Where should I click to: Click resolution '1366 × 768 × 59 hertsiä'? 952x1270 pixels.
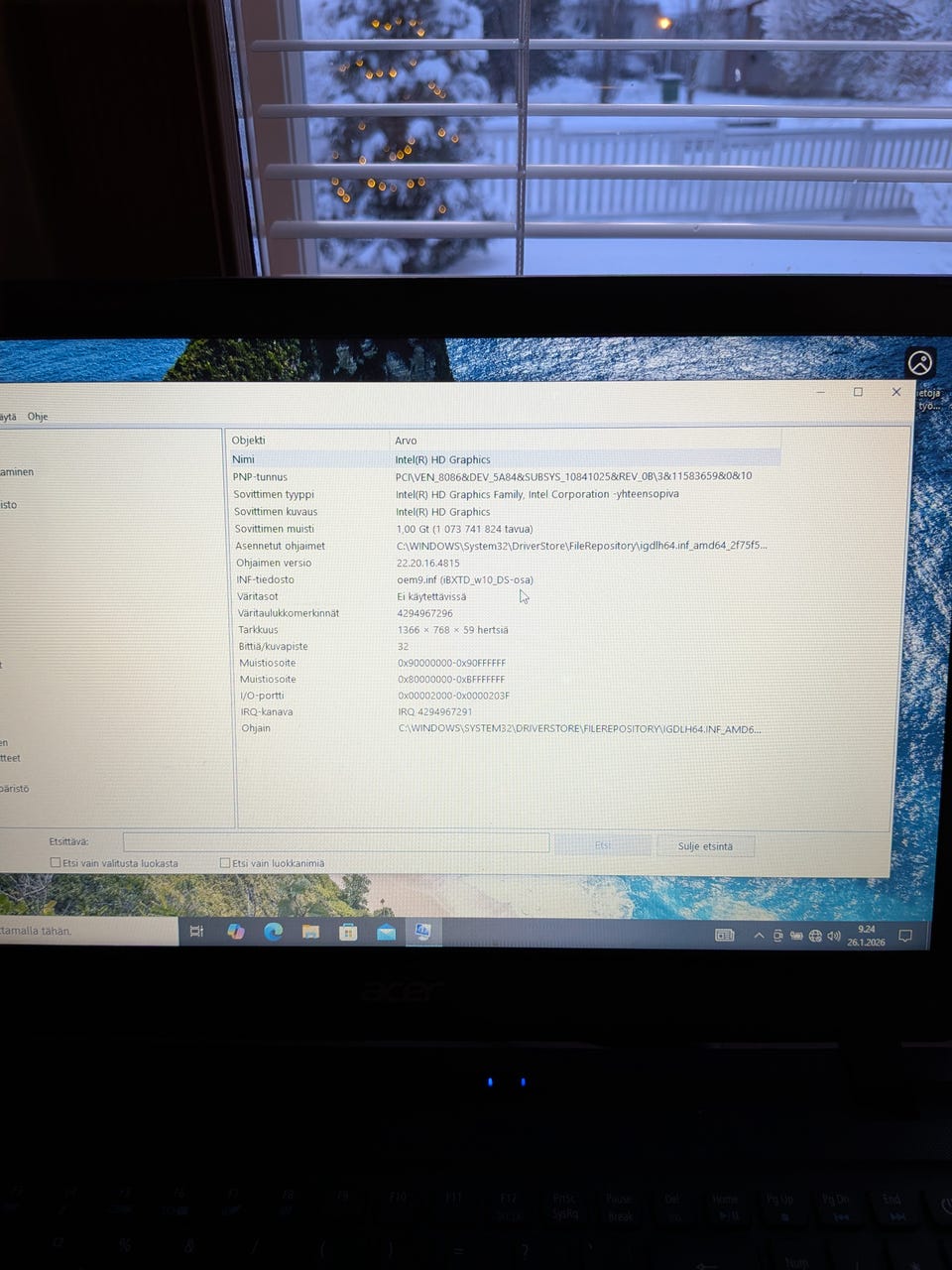coord(453,630)
